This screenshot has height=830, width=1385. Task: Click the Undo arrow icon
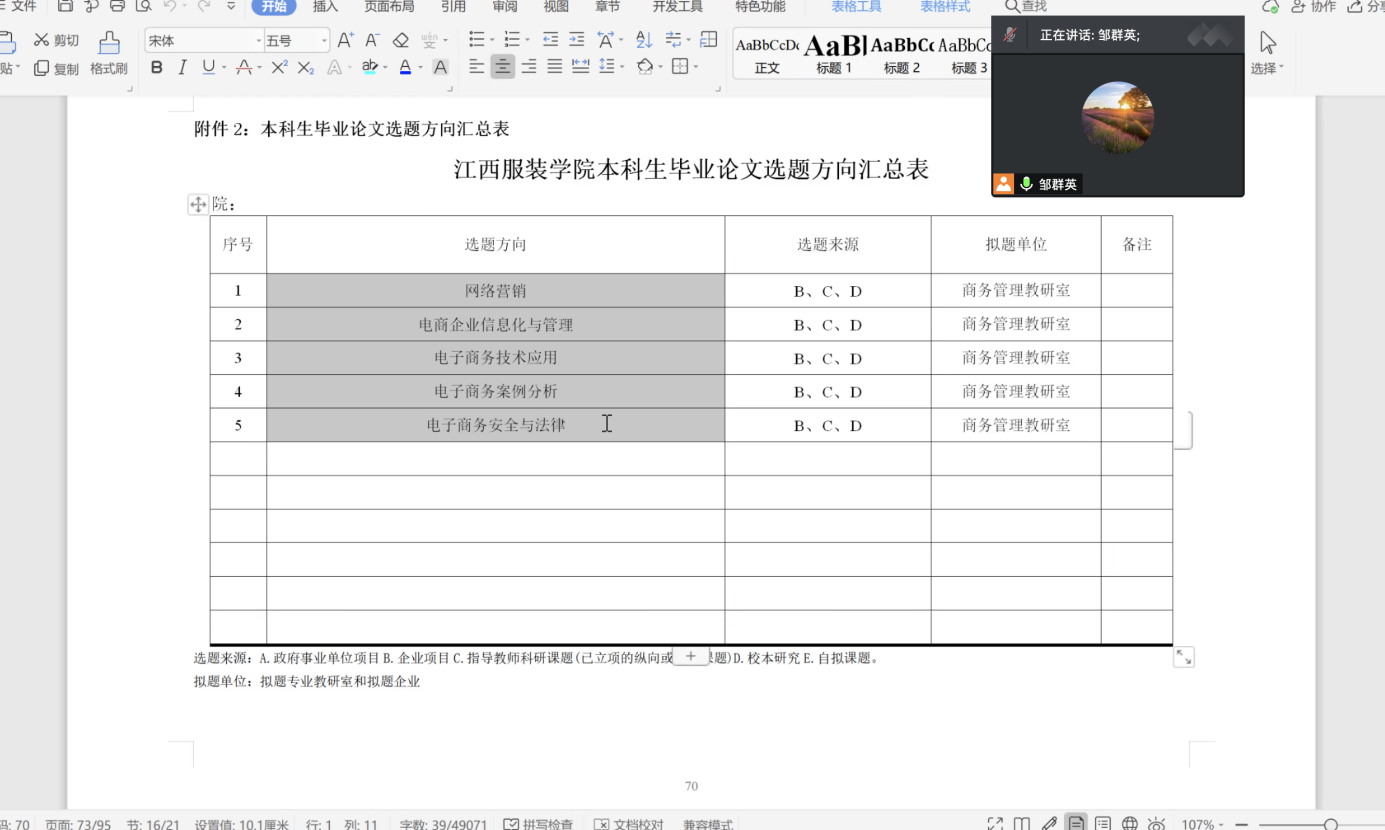[170, 6]
